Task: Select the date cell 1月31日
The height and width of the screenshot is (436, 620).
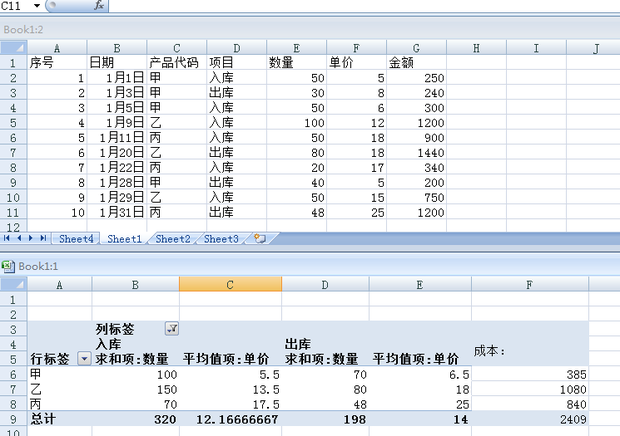Action: tap(117, 213)
